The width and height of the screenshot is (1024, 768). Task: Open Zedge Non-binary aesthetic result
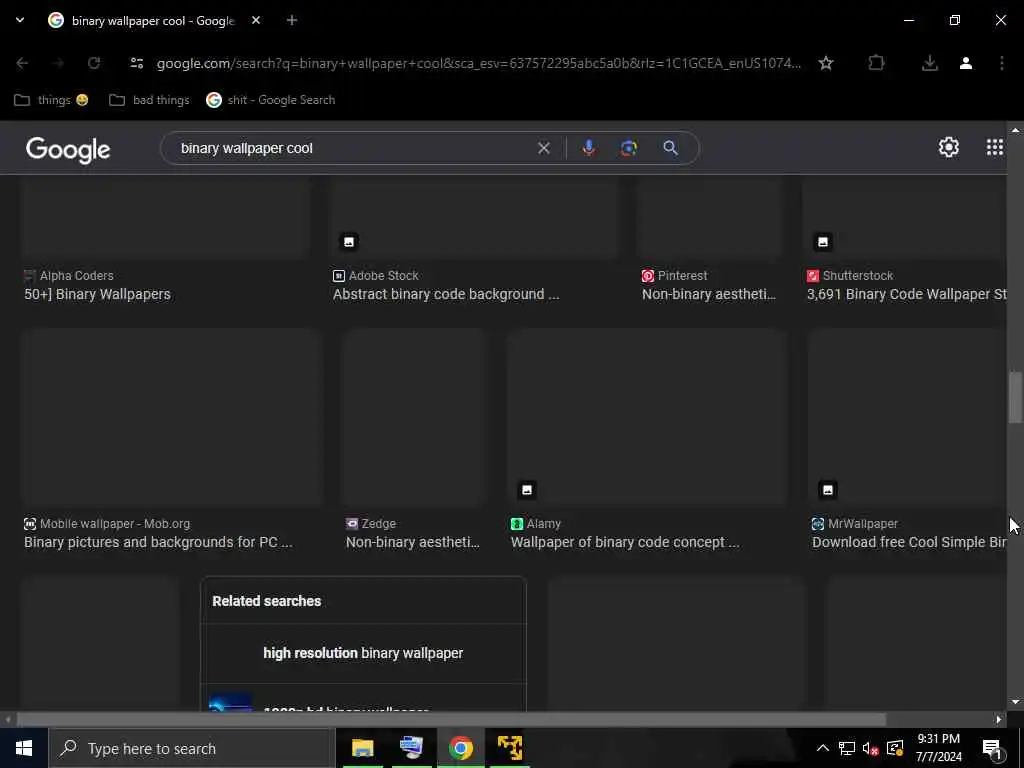tap(412, 542)
